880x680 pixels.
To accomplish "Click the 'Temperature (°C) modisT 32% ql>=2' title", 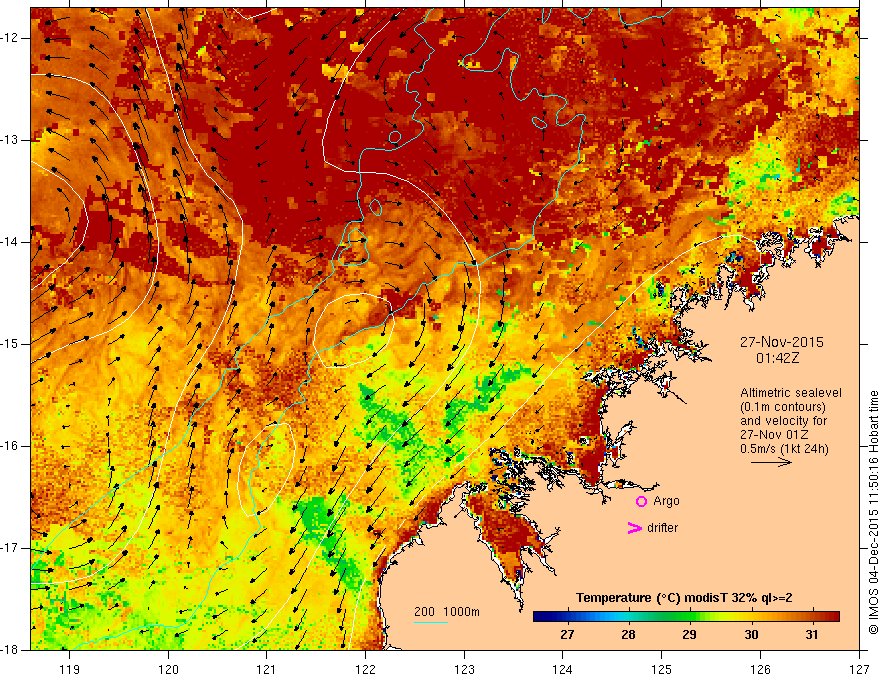I will (x=684, y=598).
